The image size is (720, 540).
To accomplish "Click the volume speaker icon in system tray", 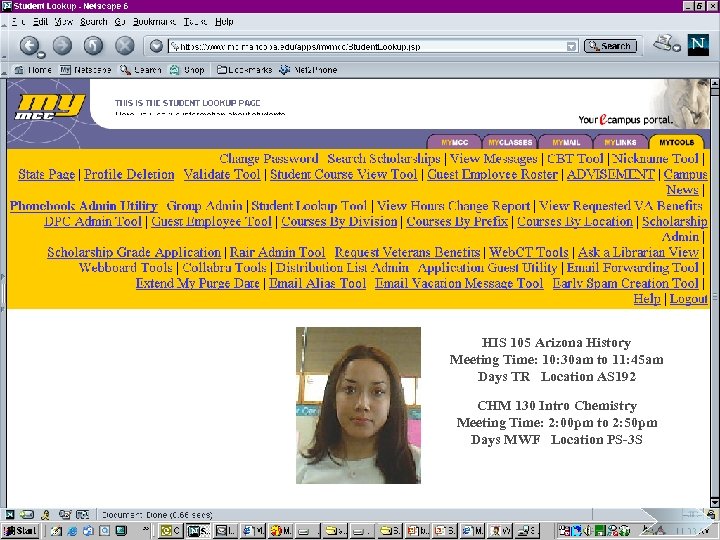I will (x=587, y=531).
